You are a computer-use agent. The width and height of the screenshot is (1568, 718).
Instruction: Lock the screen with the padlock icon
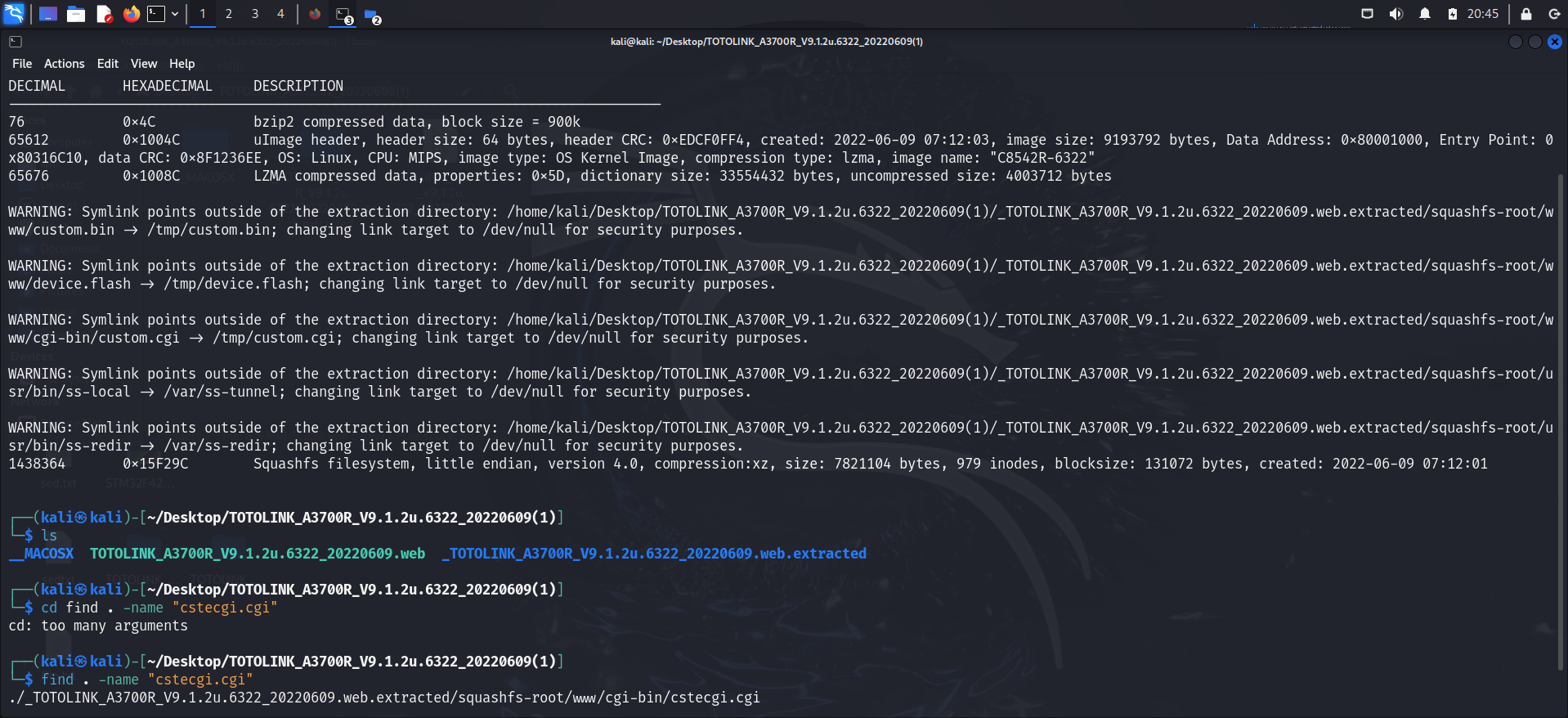[x=1526, y=14]
